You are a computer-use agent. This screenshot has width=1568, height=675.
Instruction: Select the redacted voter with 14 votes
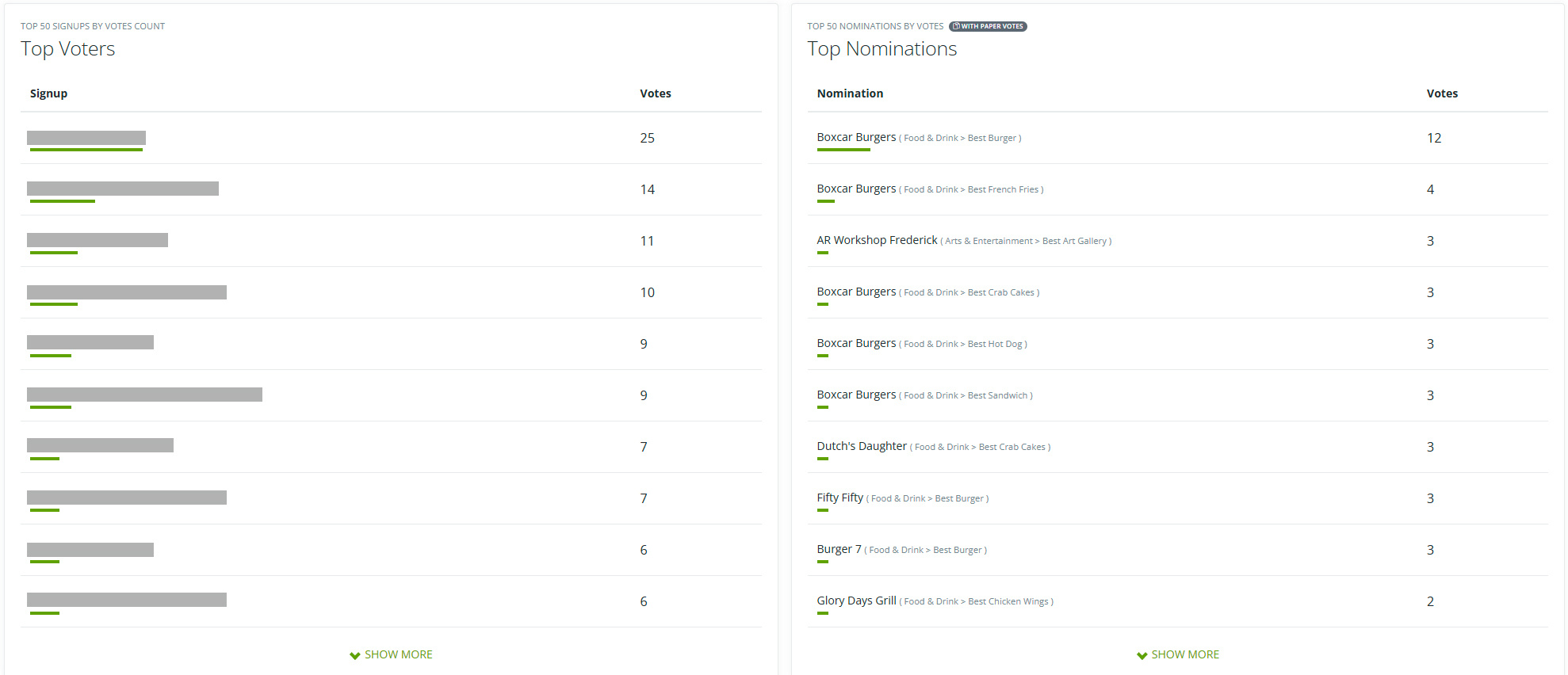[123, 189]
